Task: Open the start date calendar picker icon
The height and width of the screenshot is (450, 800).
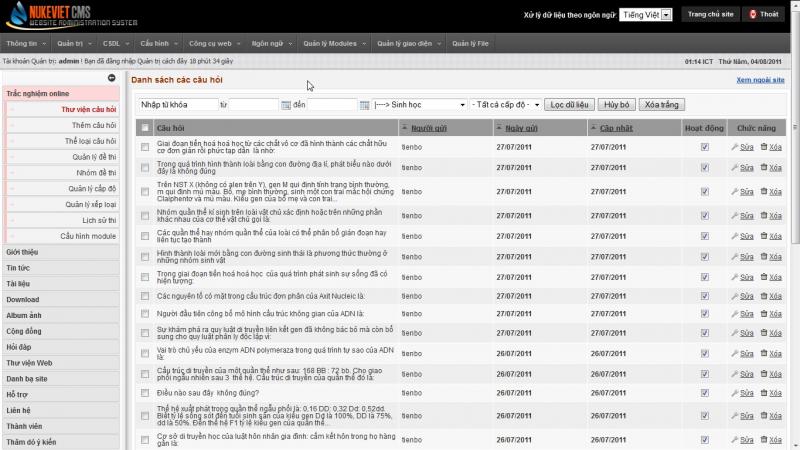Action: [286, 105]
